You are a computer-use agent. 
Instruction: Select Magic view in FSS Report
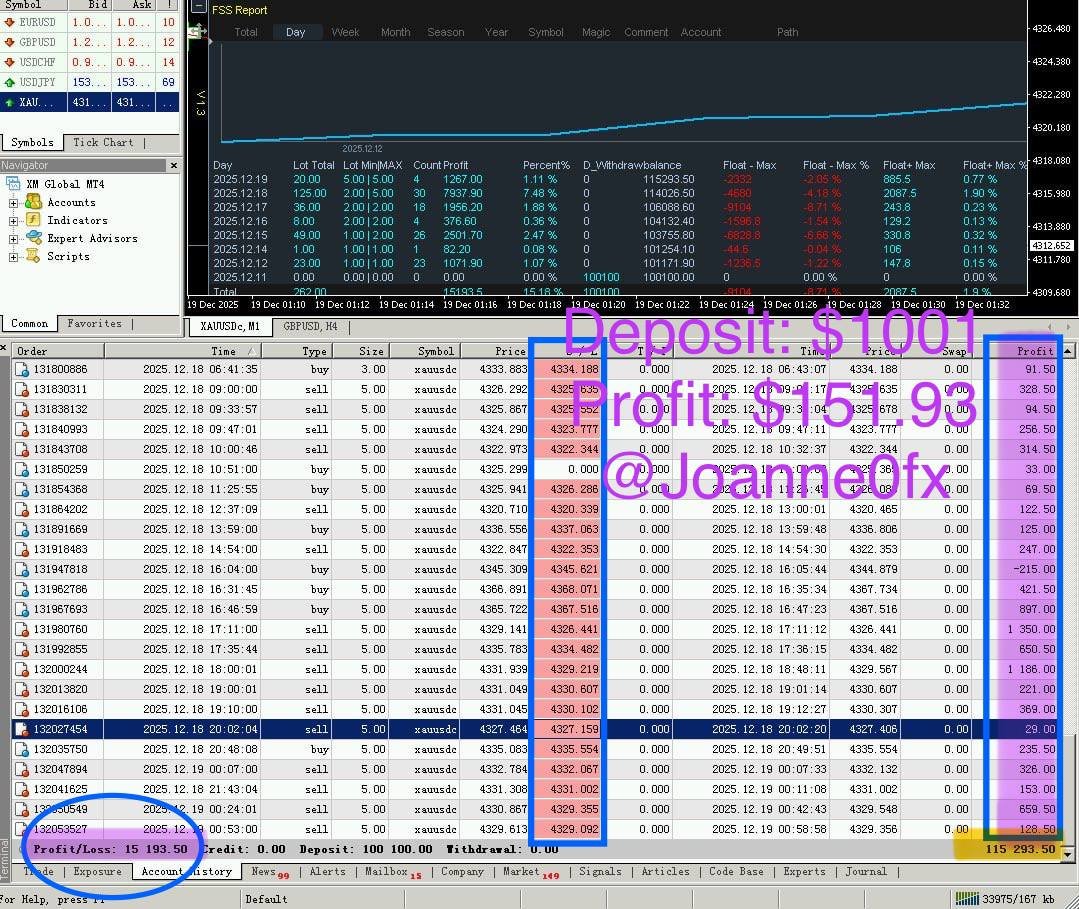click(596, 32)
